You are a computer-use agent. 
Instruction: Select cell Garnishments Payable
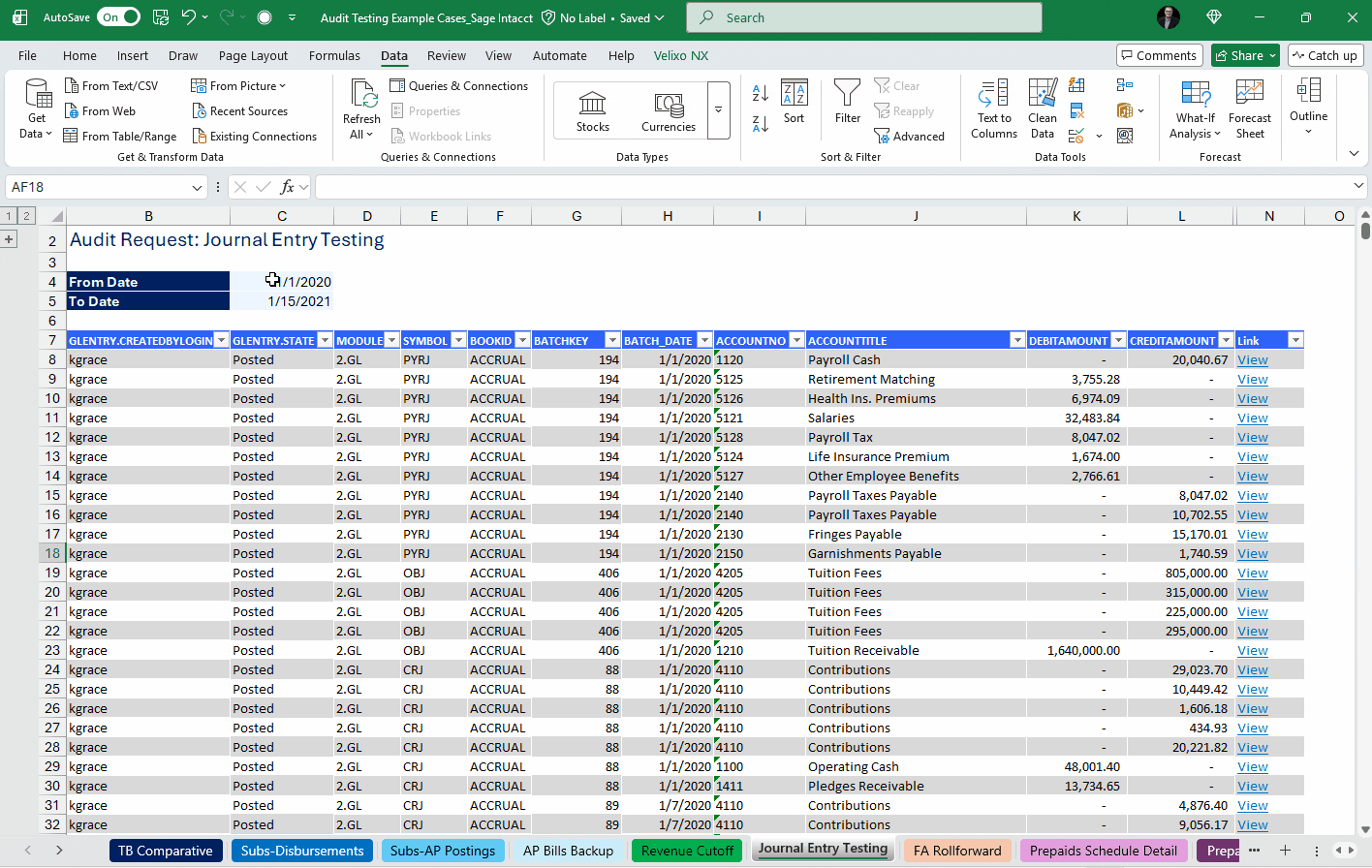tap(916, 553)
